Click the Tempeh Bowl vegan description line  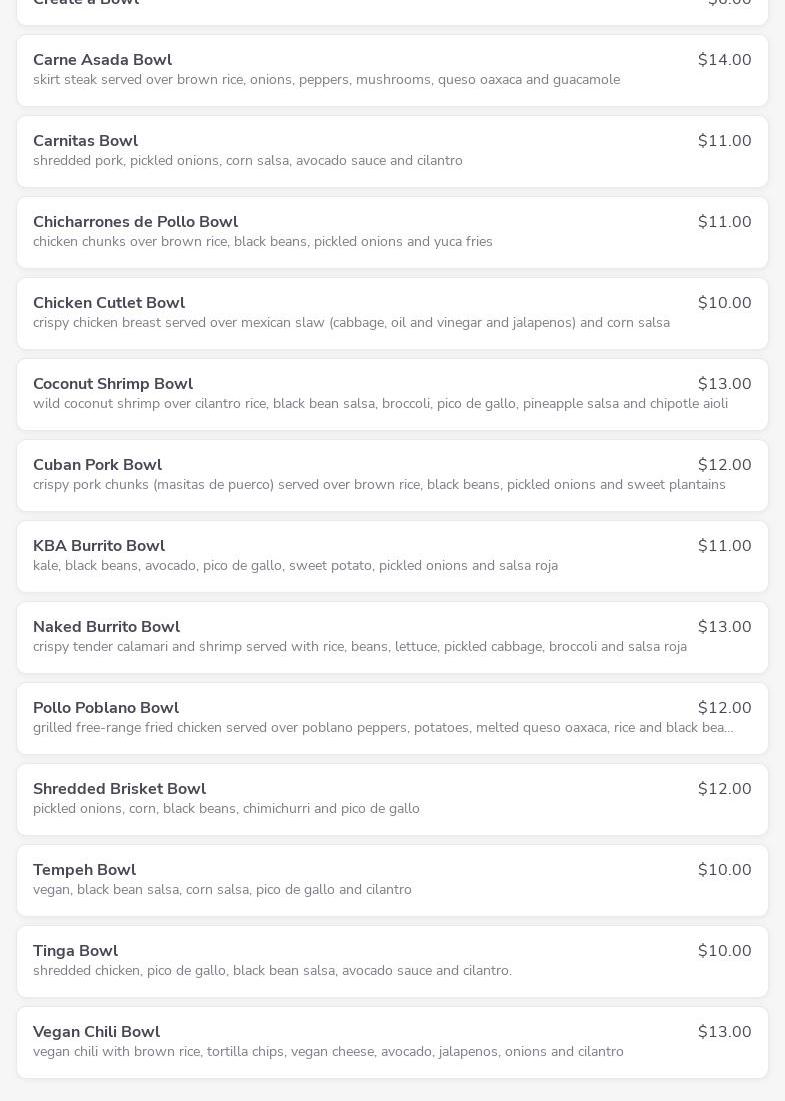click(222, 890)
